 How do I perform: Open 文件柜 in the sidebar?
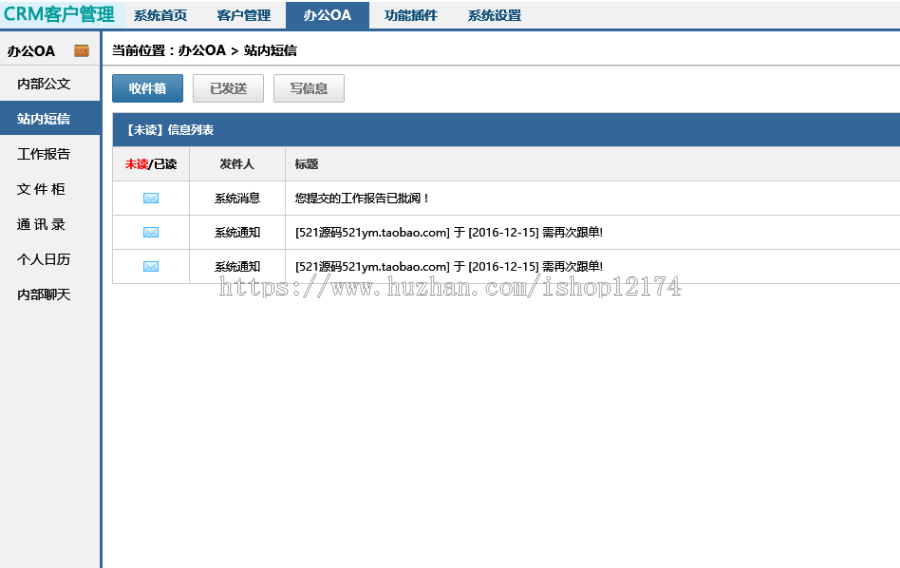41,189
